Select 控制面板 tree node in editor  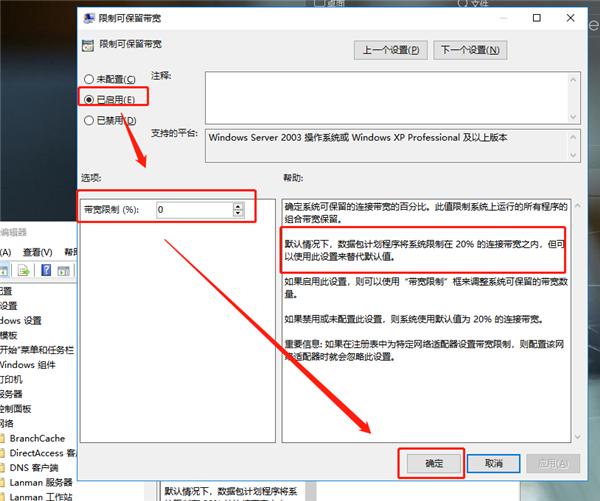15,409
